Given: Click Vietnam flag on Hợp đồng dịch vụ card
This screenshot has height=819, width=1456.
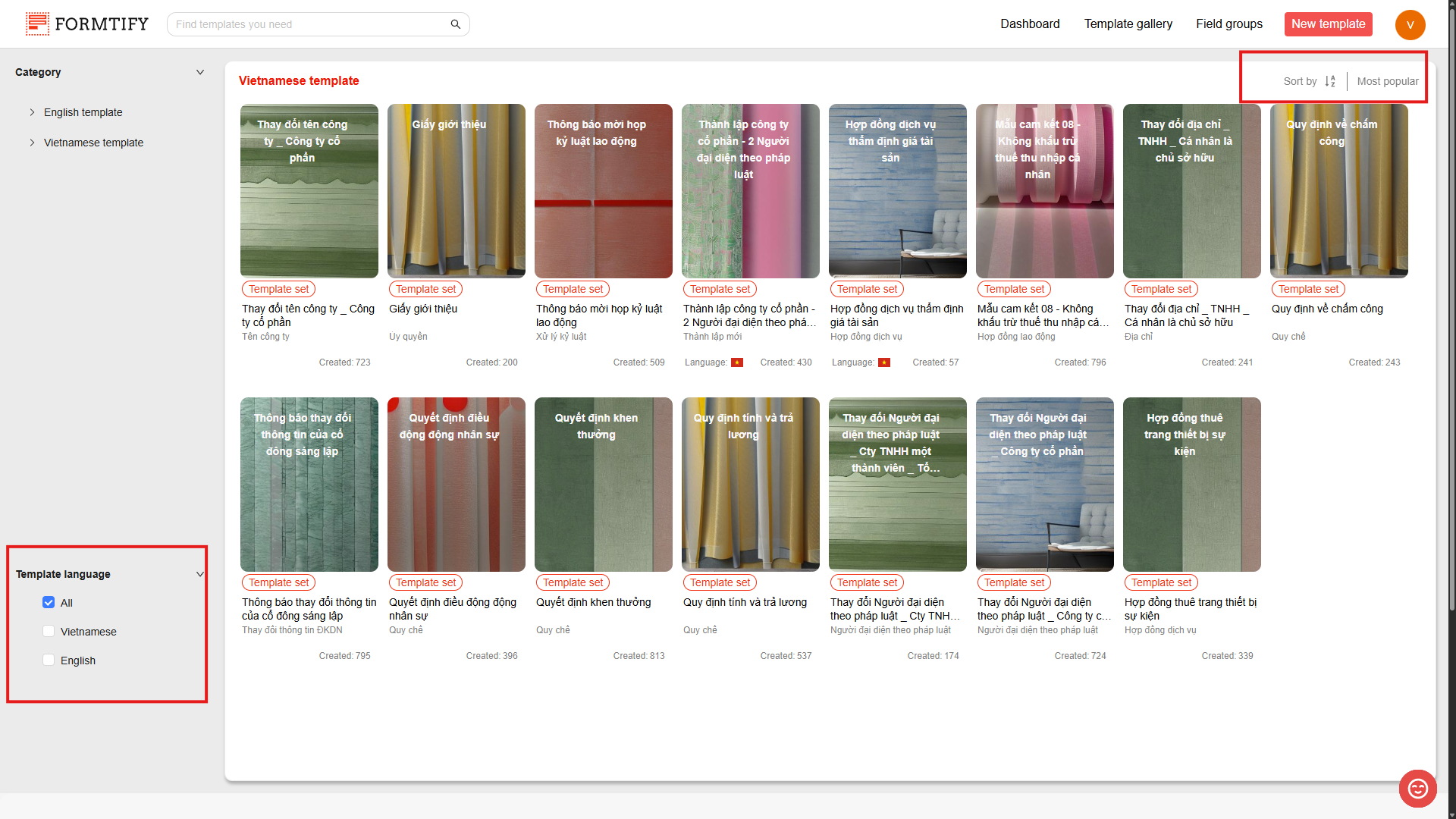Looking at the screenshot, I should click(884, 362).
